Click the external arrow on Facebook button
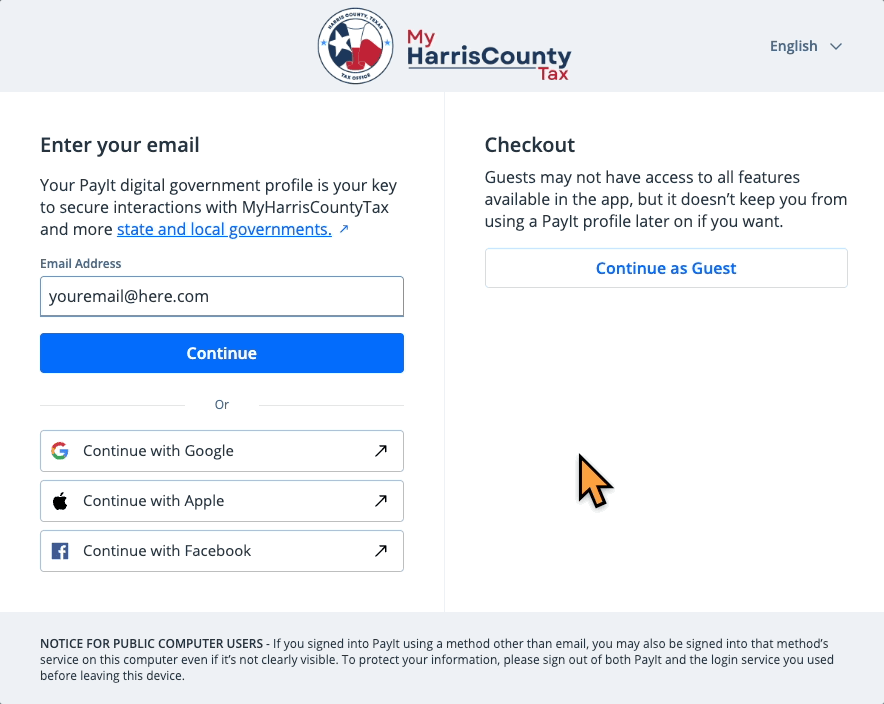 click(381, 551)
